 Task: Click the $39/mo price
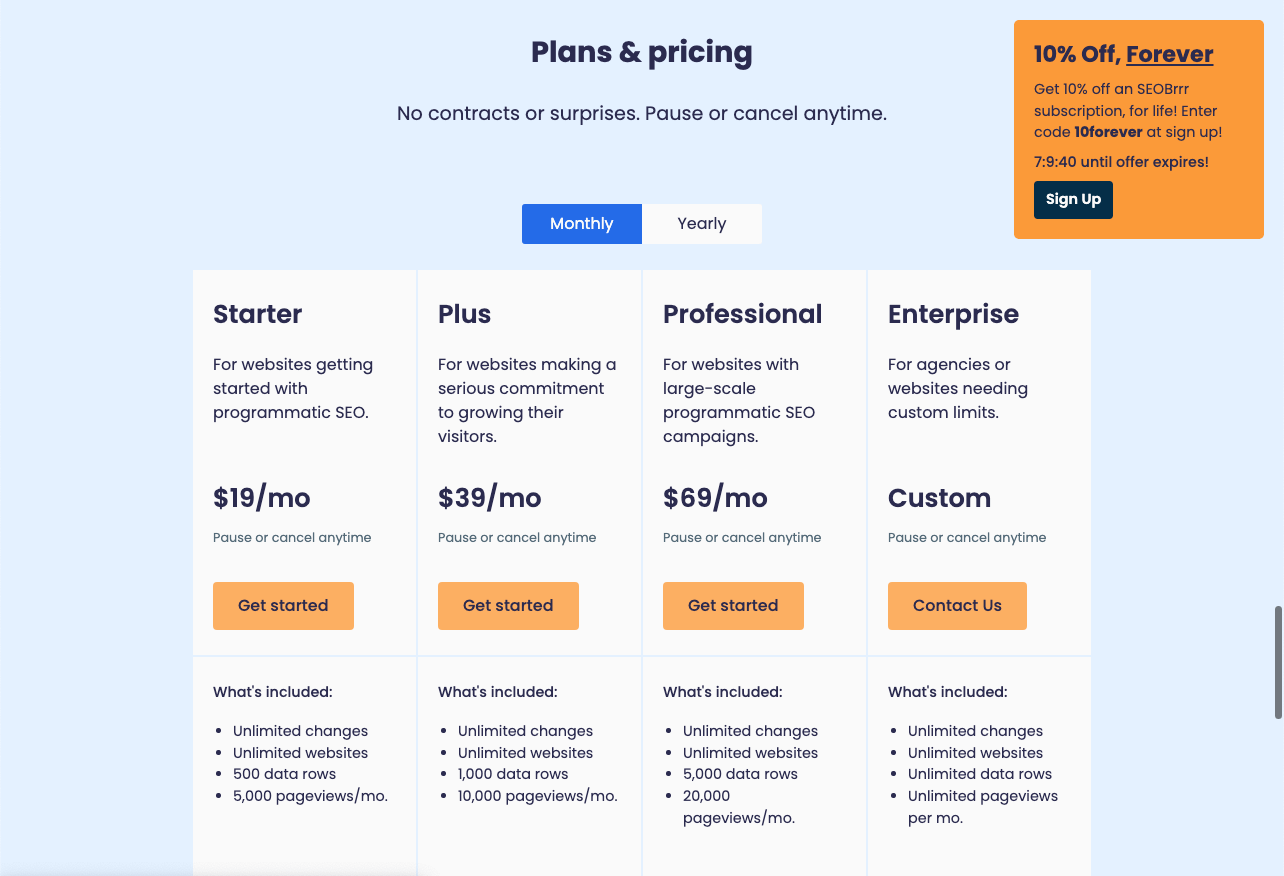pos(490,498)
